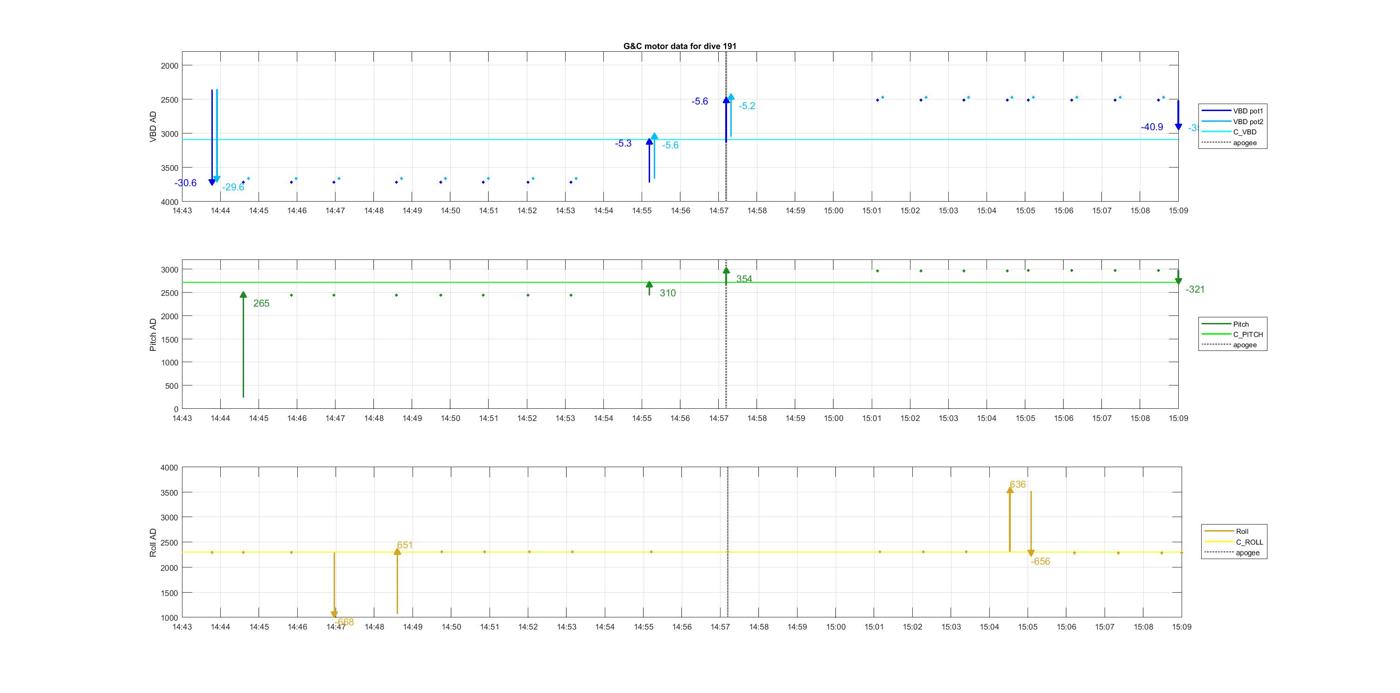Click the dark blue VBD arrow labeled -40.9
Viewport: 1400px width, 693px height.
click(1178, 115)
